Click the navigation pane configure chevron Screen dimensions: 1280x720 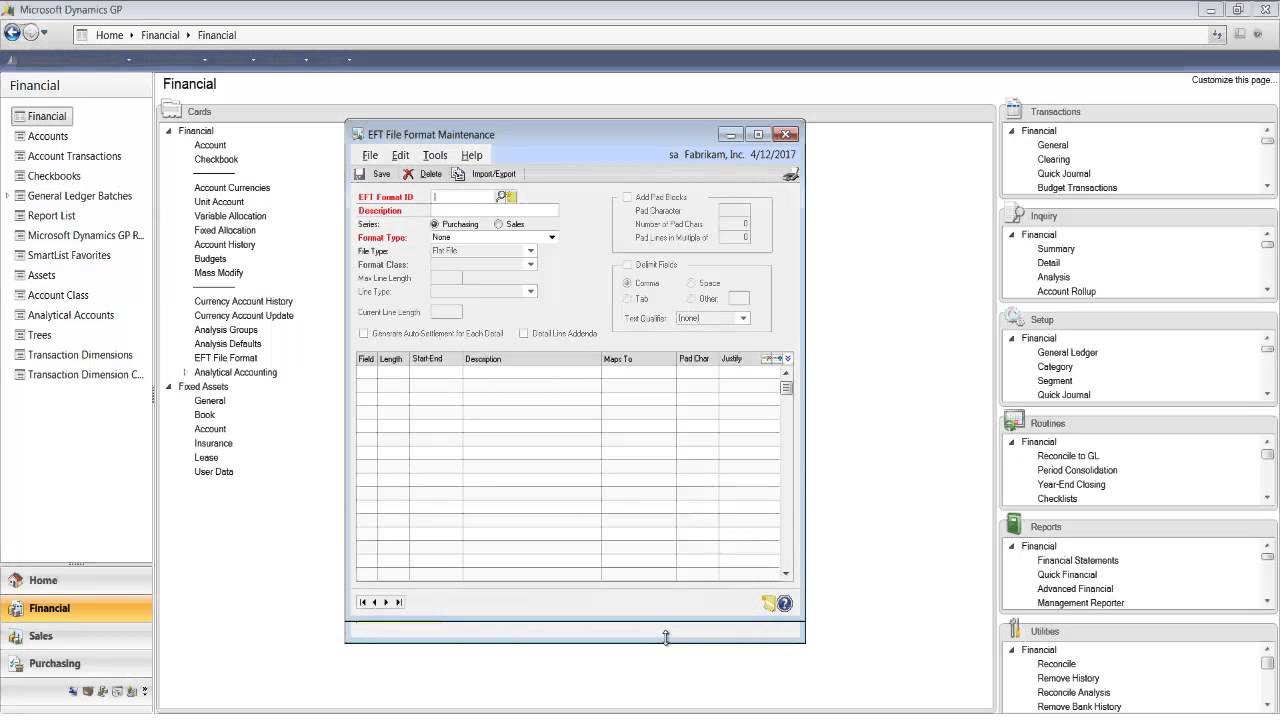pos(144,691)
